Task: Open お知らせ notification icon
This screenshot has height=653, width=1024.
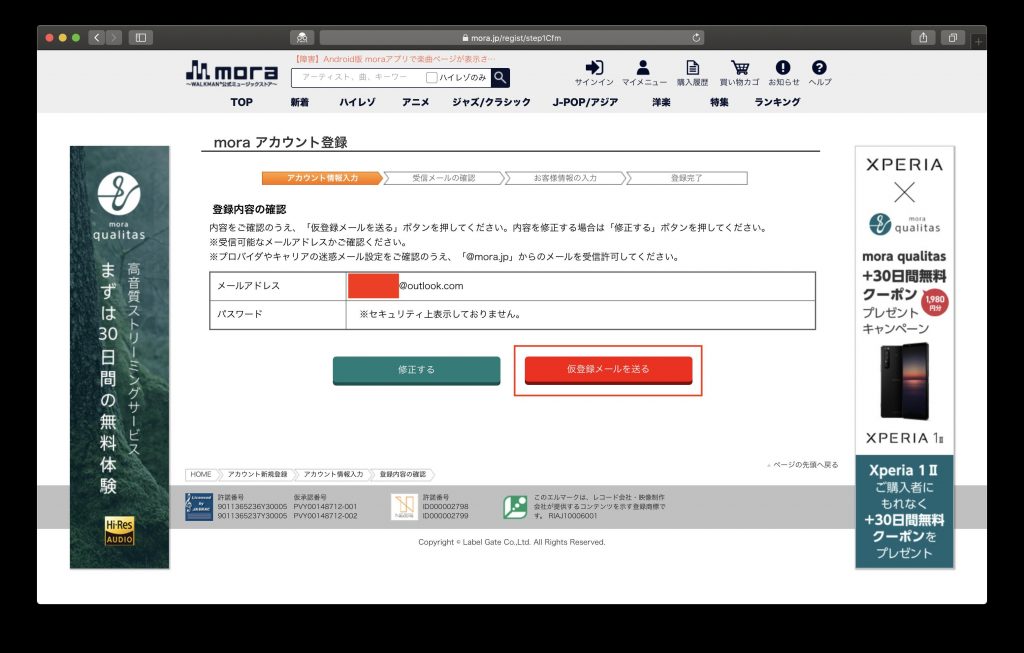Action: pyautogui.click(x=783, y=72)
